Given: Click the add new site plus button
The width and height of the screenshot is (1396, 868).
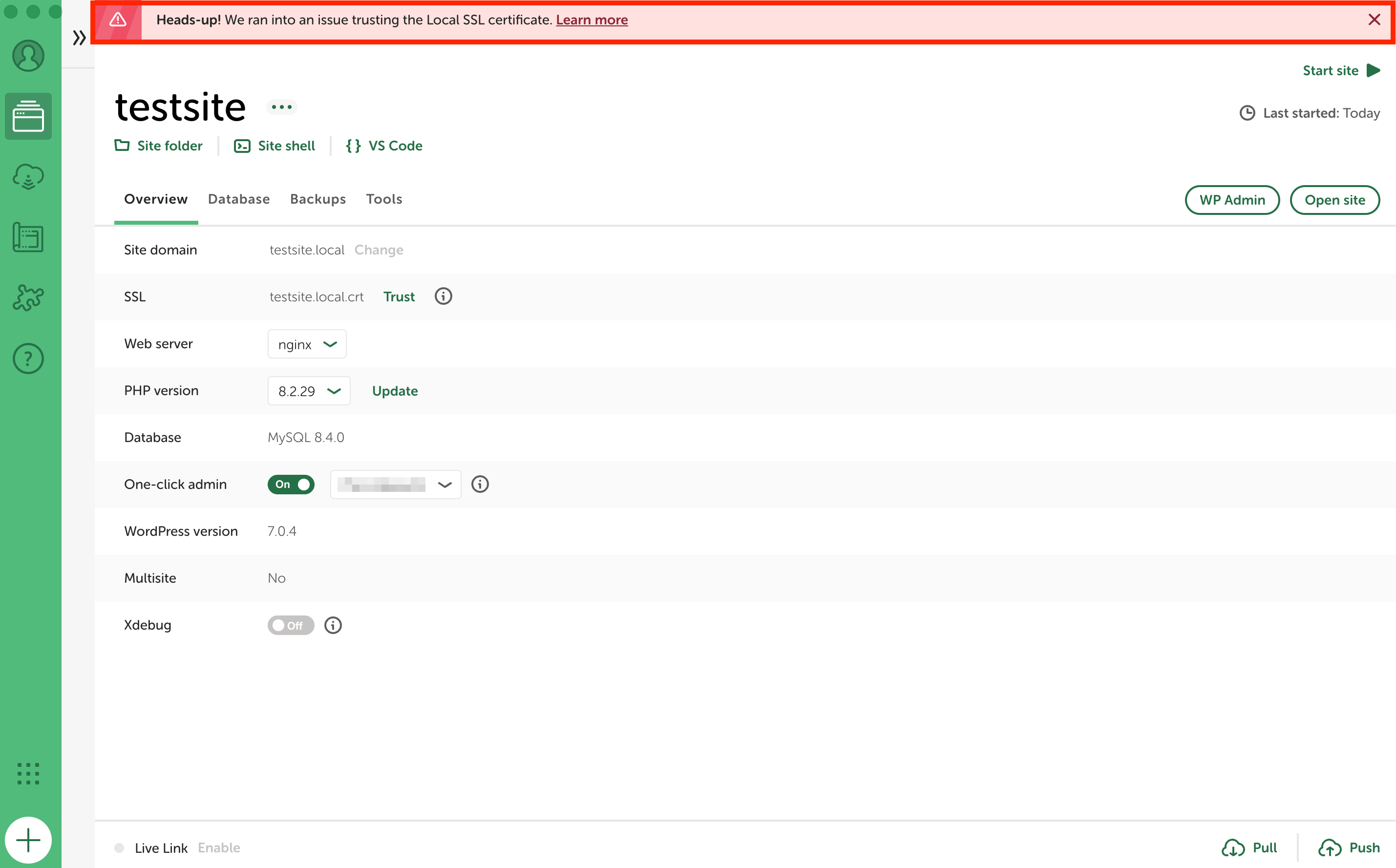Looking at the screenshot, I should [28, 841].
